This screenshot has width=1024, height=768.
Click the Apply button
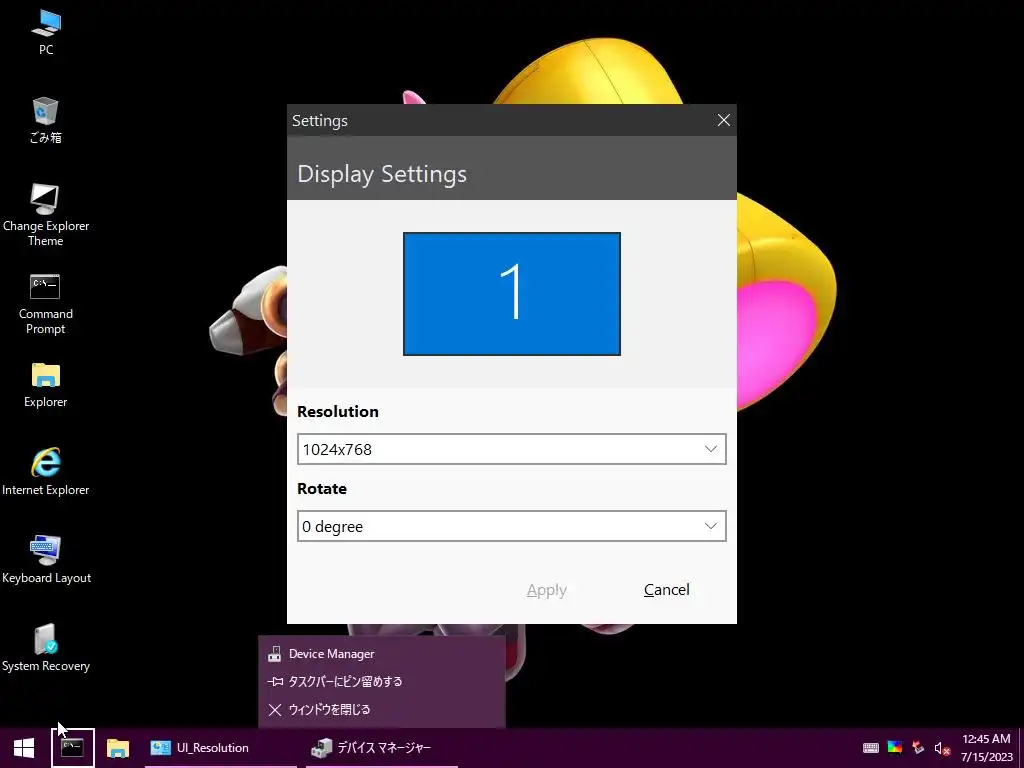click(547, 590)
